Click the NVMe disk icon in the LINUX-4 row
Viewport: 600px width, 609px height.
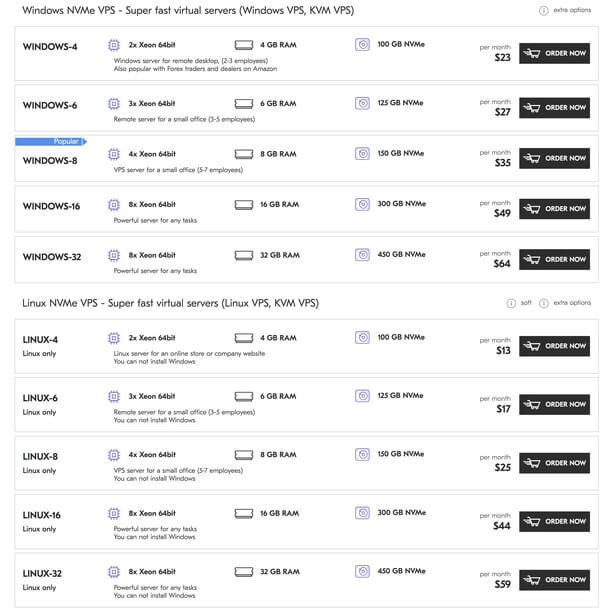tap(362, 338)
